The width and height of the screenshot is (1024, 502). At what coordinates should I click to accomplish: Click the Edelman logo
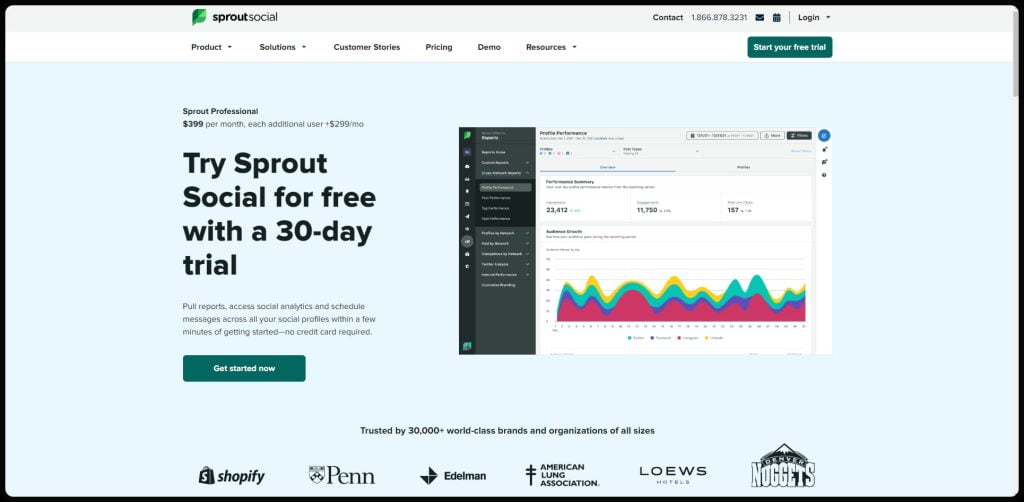[x=453, y=476]
